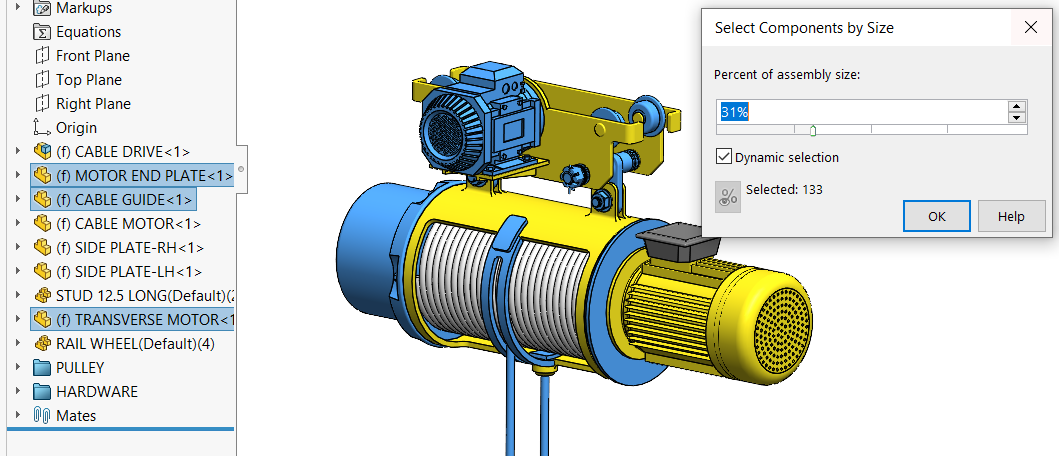1059x456 pixels.
Task: Close the Select Components by Size dialog
Action: [x=1031, y=28]
